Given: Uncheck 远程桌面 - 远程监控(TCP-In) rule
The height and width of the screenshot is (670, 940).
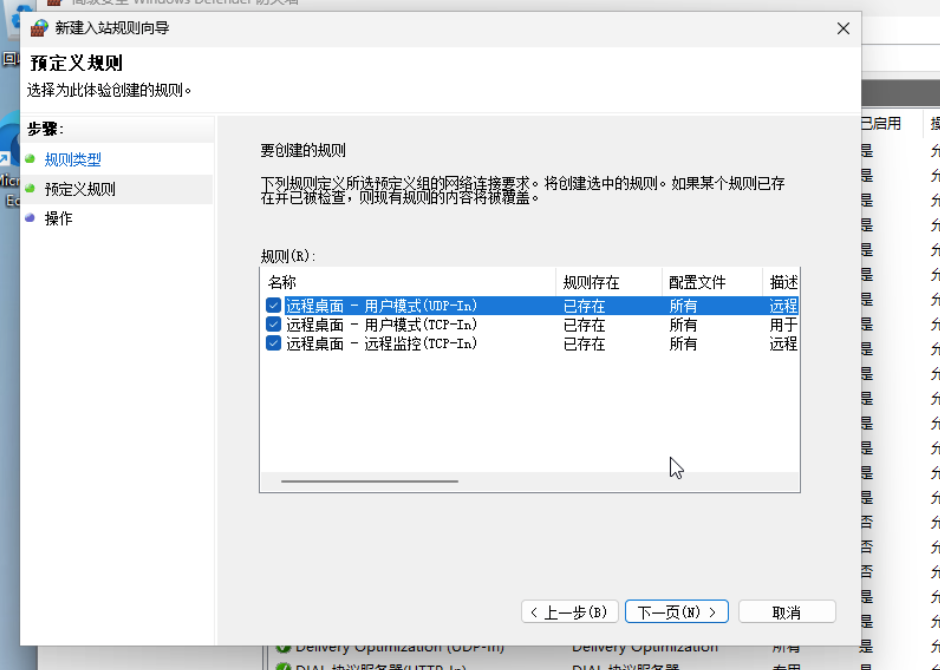Looking at the screenshot, I should (x=273, y=343).
